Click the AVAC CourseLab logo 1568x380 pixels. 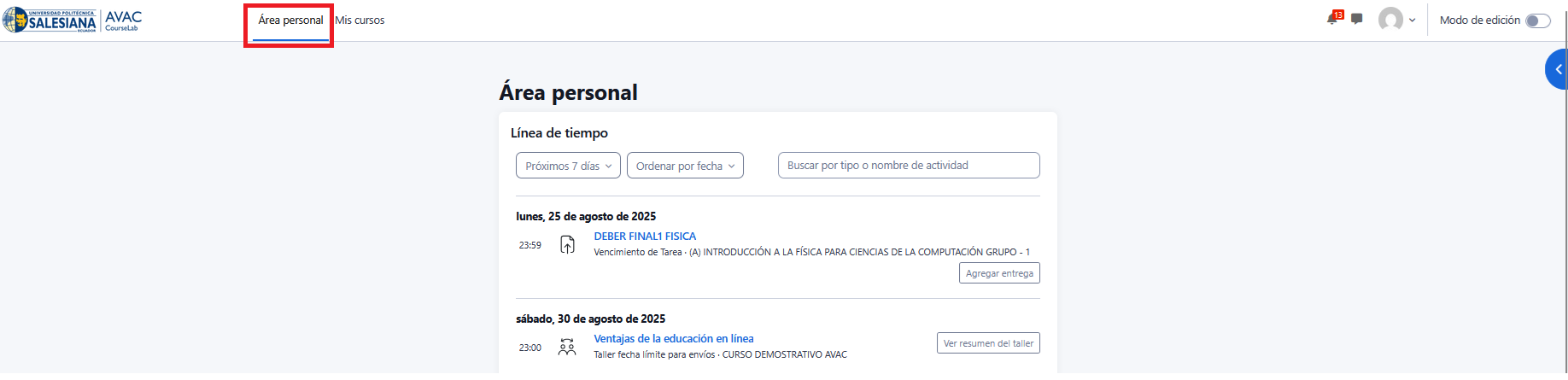(x=123, y=20)
